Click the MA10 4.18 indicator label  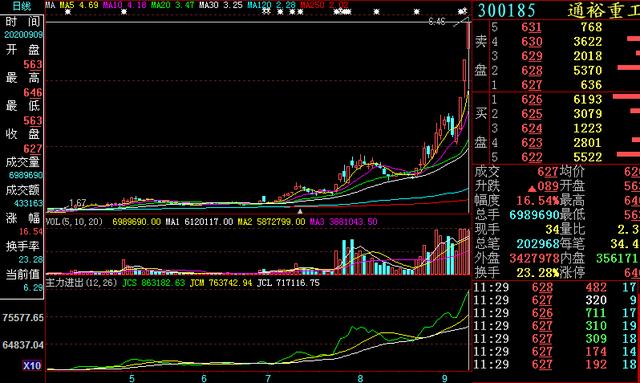[125, 5]
